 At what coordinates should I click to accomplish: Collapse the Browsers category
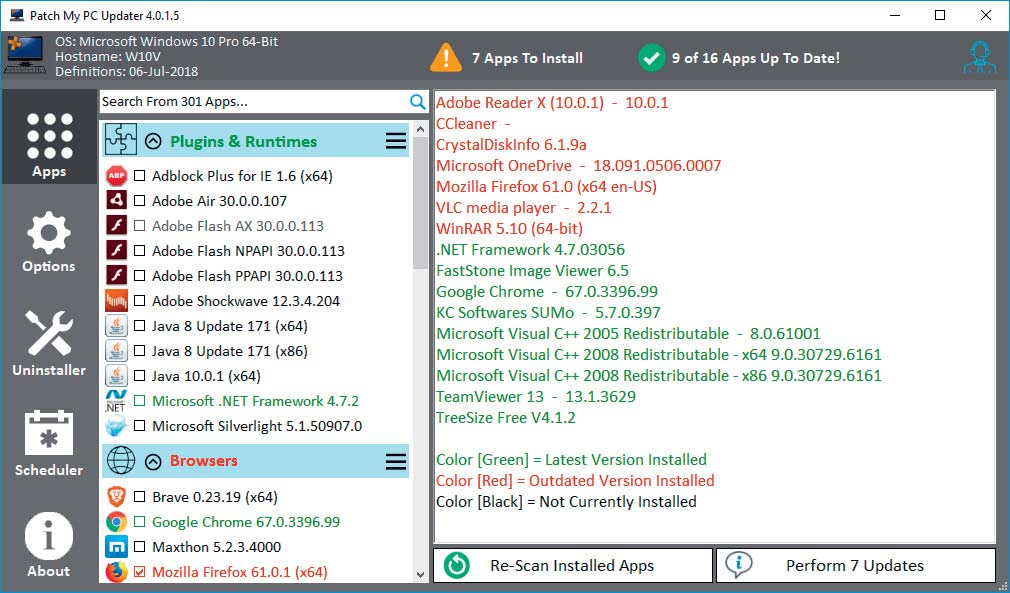pyautogui.click(x=153, y=461)
